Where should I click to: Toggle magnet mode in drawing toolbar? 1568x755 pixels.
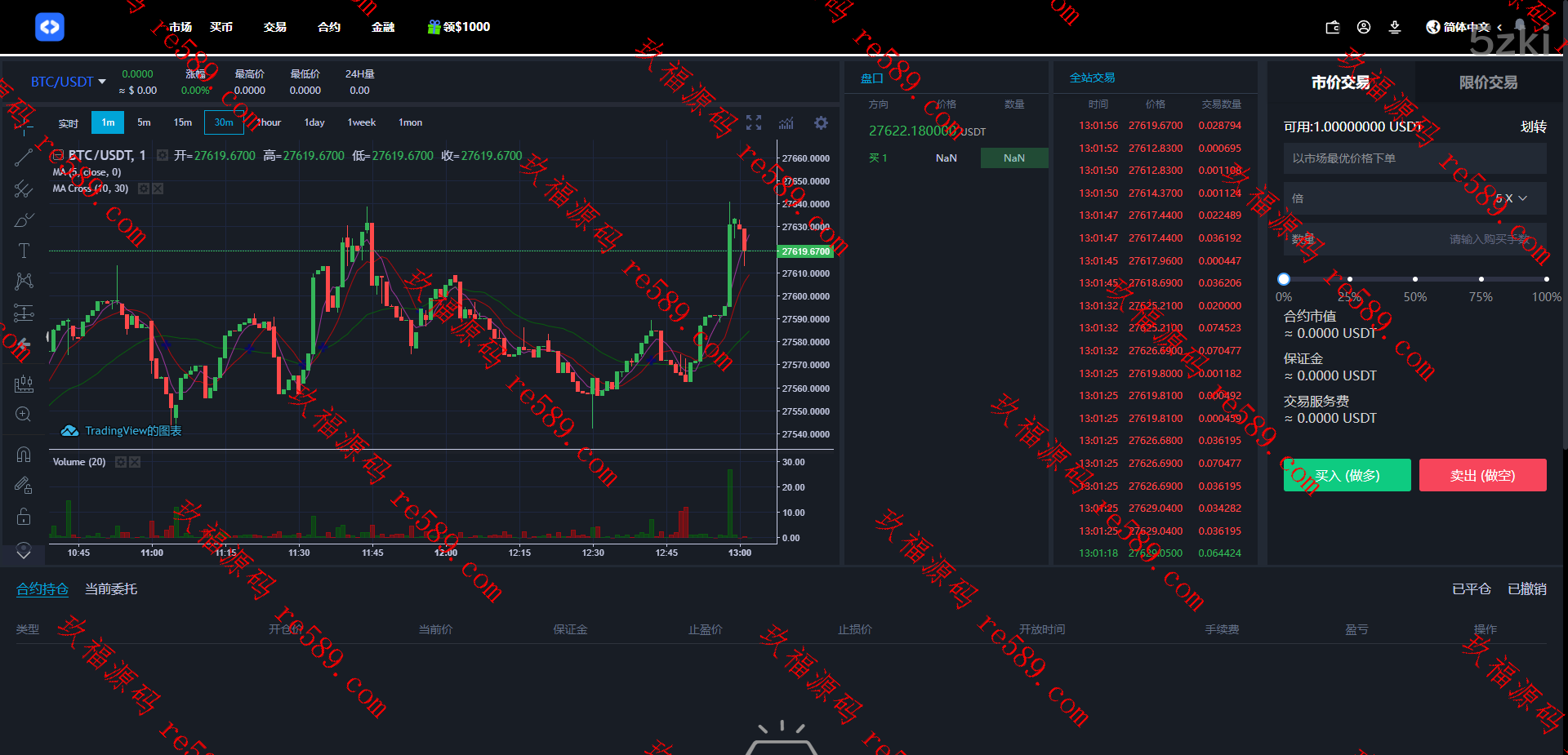24,455
